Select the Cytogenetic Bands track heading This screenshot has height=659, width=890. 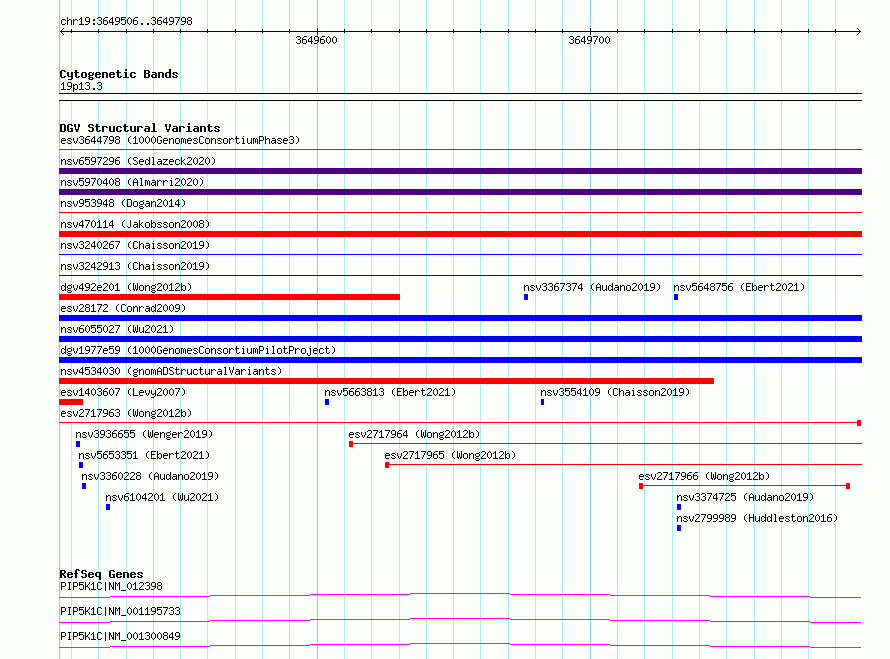(119, 74)
